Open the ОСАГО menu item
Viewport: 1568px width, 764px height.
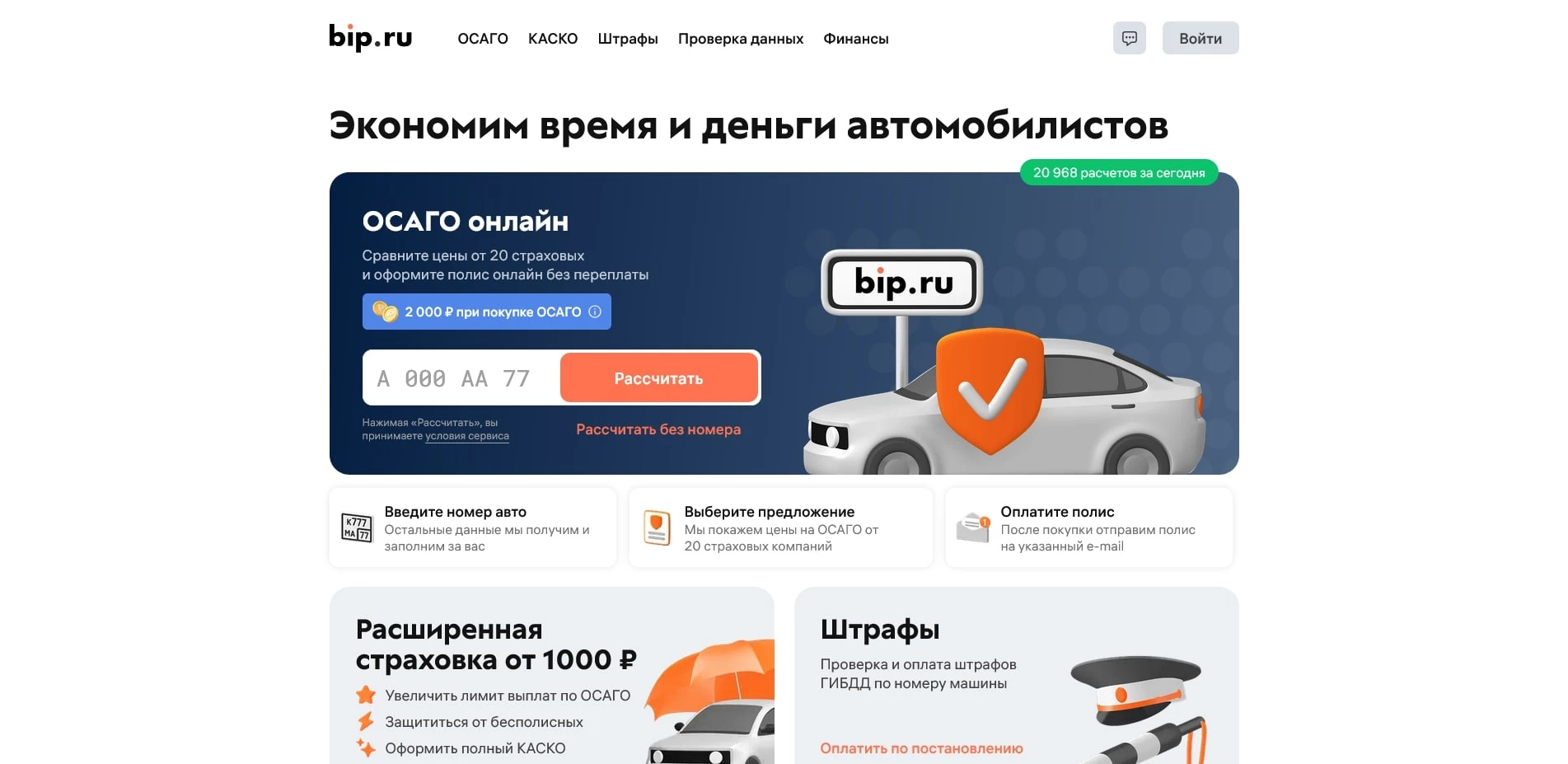(483, 39)
